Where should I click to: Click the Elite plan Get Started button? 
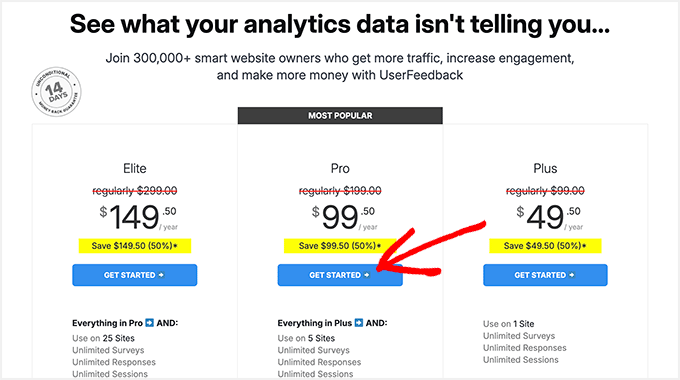coord(134,275)
